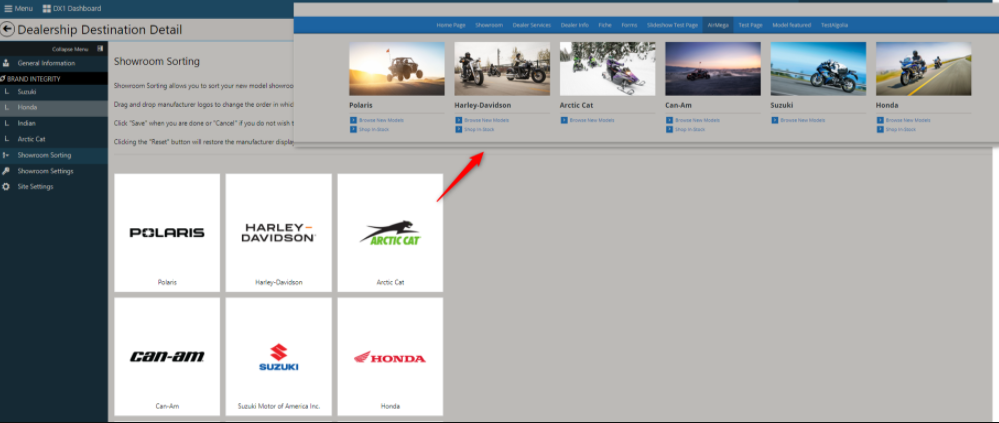Click Can-Am Browse New Models link text

coord(697,120)
